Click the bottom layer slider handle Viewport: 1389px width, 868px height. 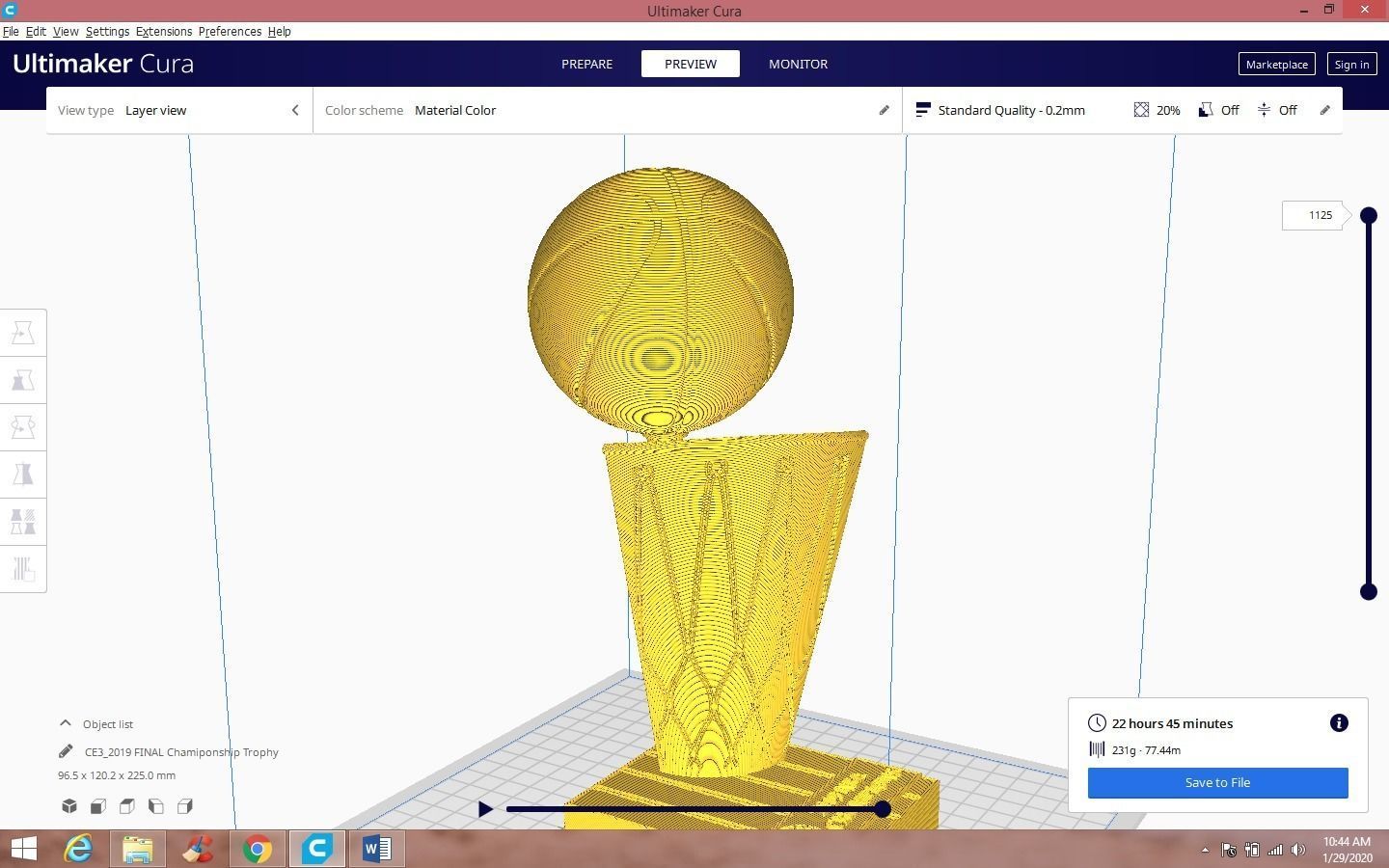click(x=1368, y=591)
